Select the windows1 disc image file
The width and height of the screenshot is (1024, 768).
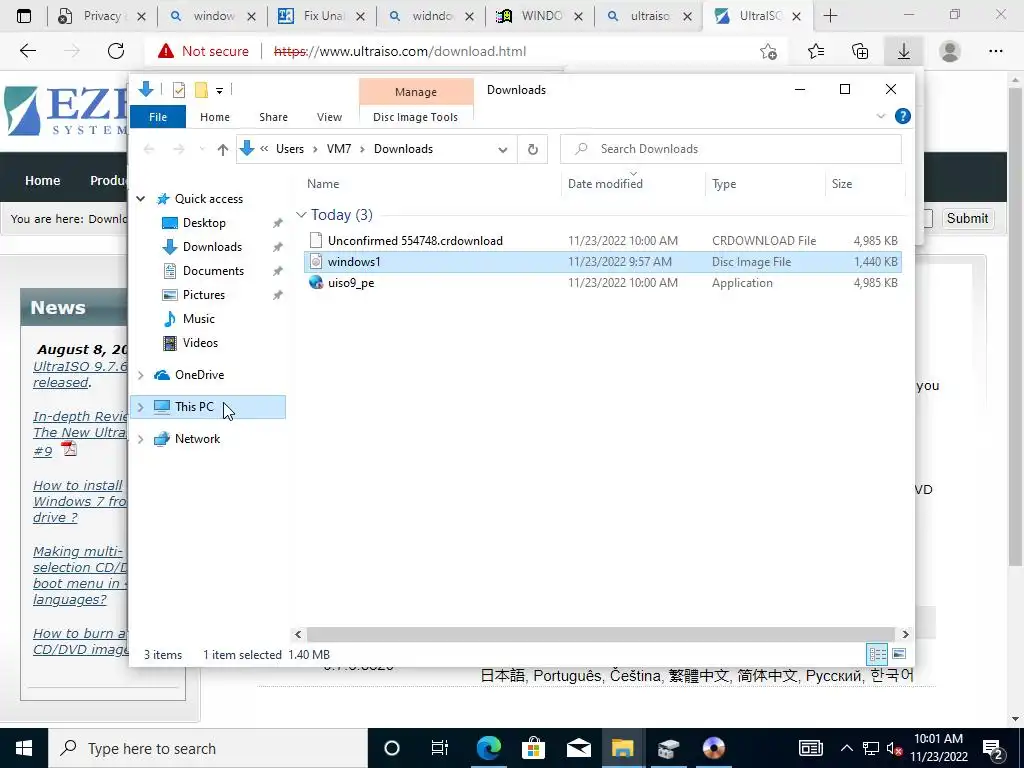click(x=602, y=262)
